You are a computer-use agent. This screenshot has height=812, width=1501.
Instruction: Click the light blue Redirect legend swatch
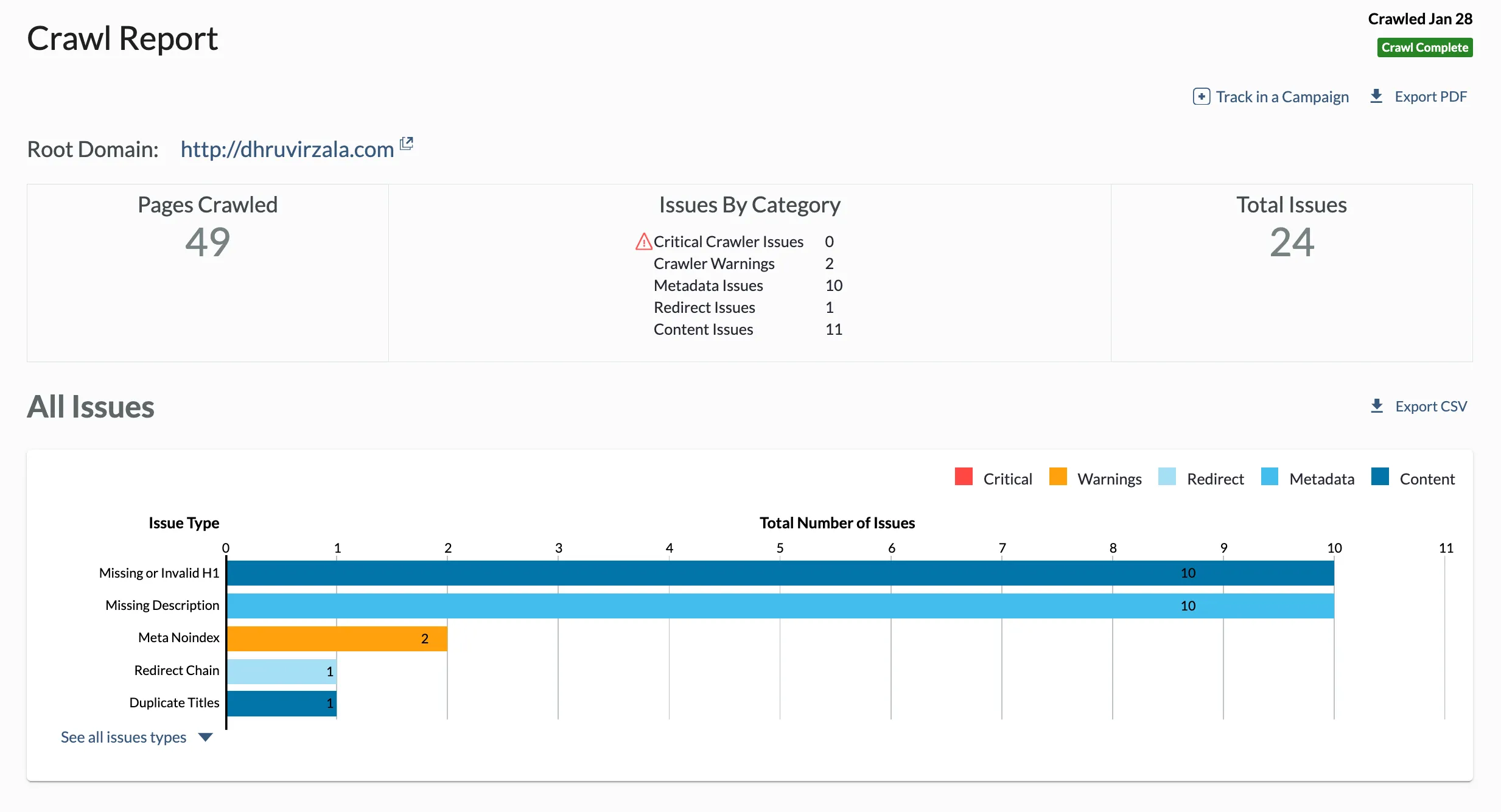pyautogui.click(x=1167, y=477)
